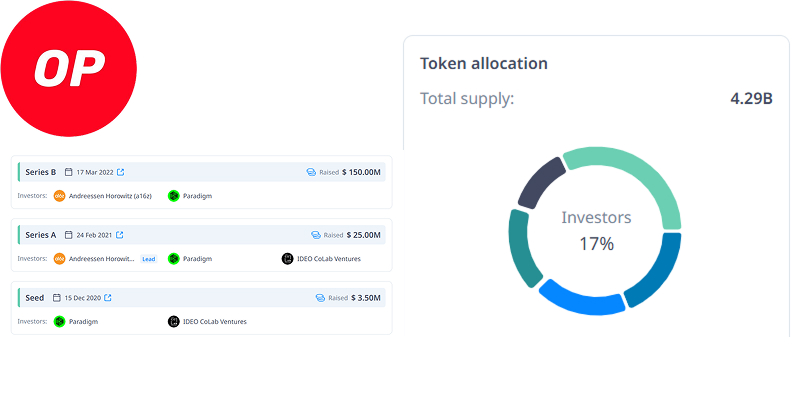Viewport: 800px width, 400px height.
Task: Open the Paradigm link in Series A
Action: [x=198, y=259]
